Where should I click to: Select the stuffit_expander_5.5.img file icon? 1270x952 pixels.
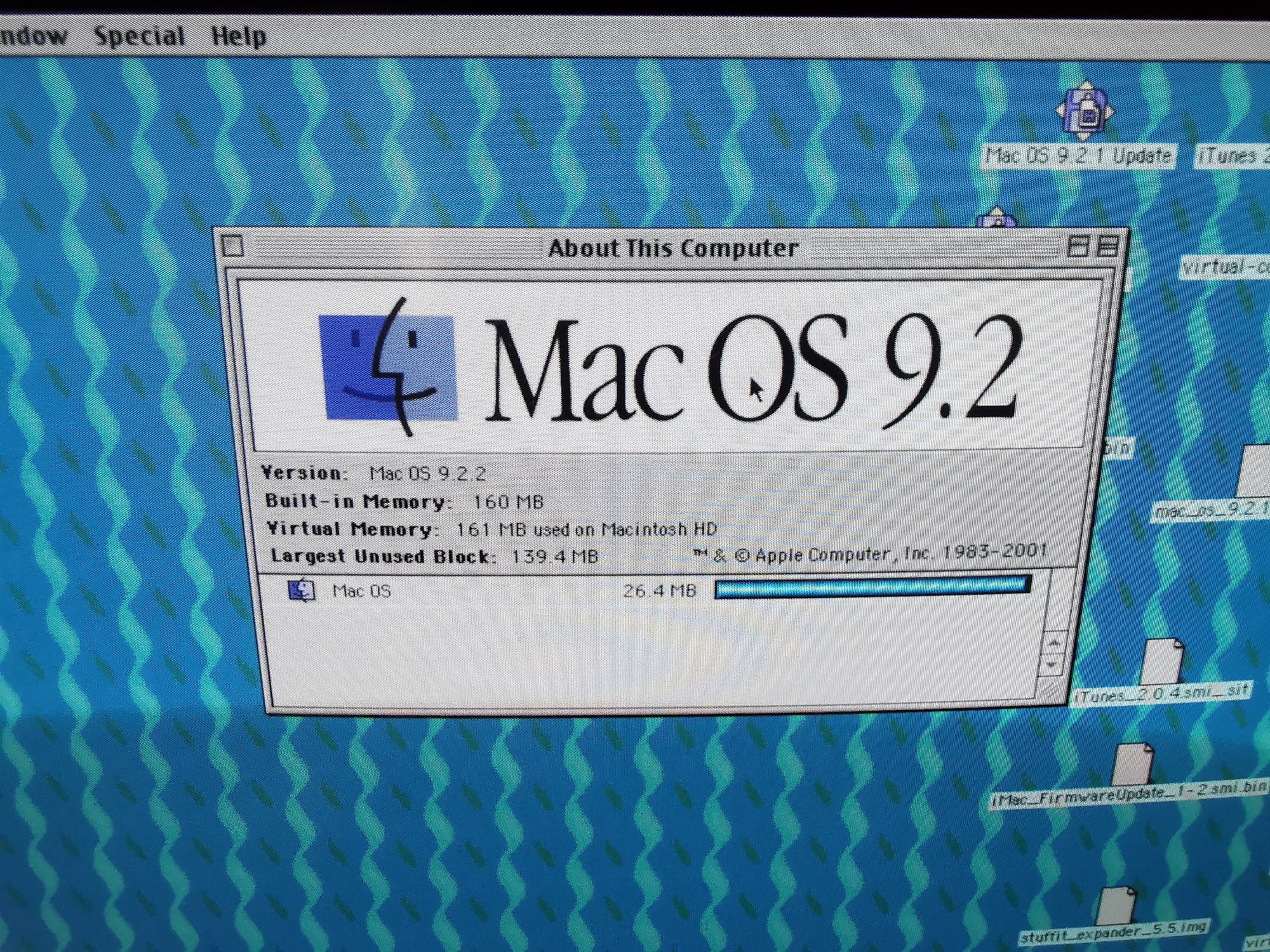click(1116, 906)
